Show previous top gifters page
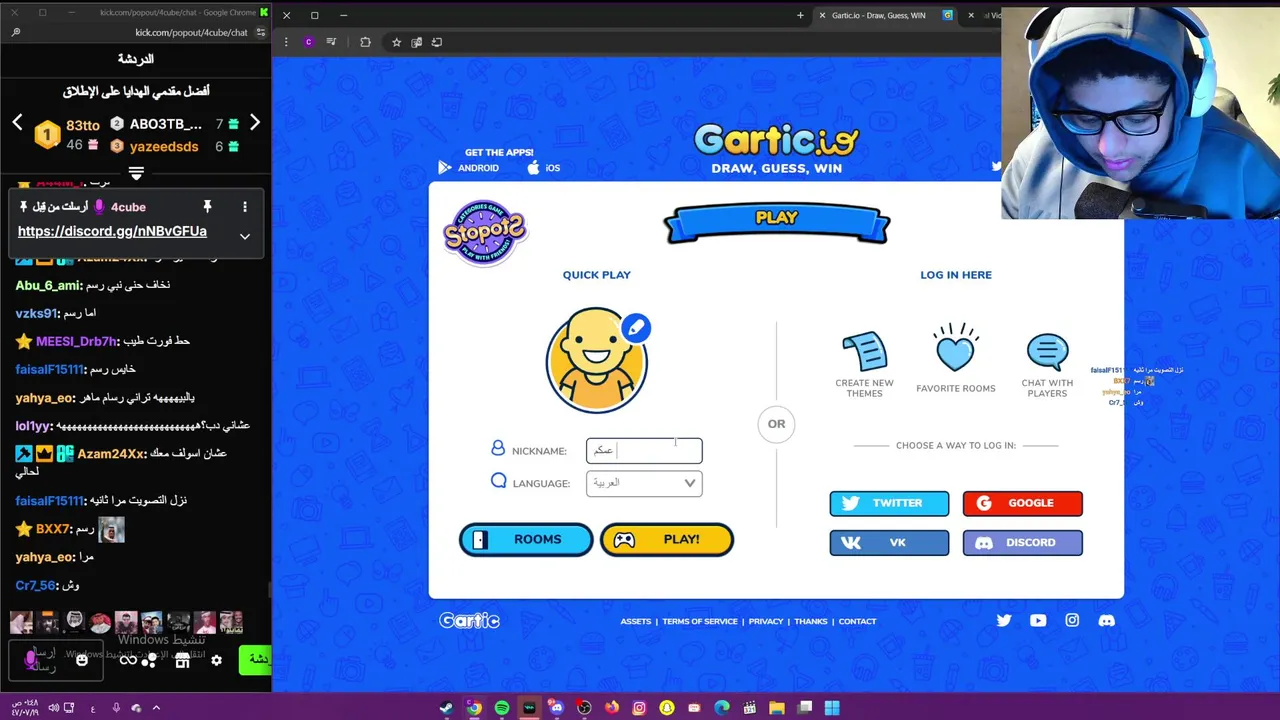 tap(17, 122)
